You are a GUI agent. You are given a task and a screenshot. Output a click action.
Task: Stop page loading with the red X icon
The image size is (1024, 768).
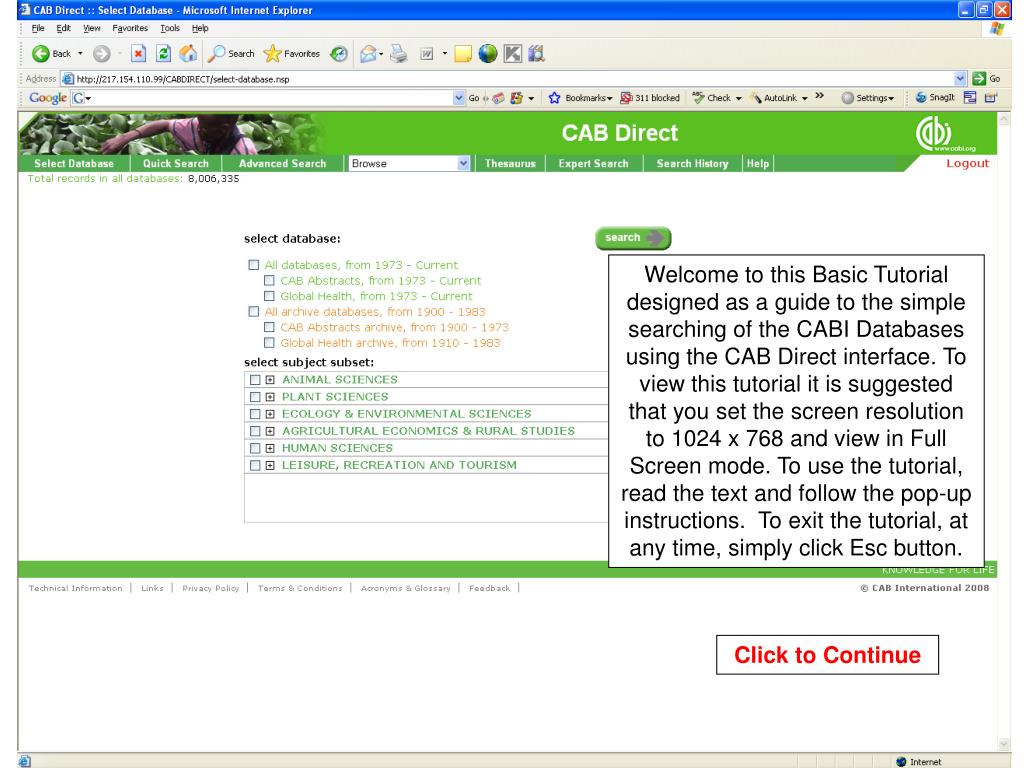pyautogui.click(x=138, y=54)
